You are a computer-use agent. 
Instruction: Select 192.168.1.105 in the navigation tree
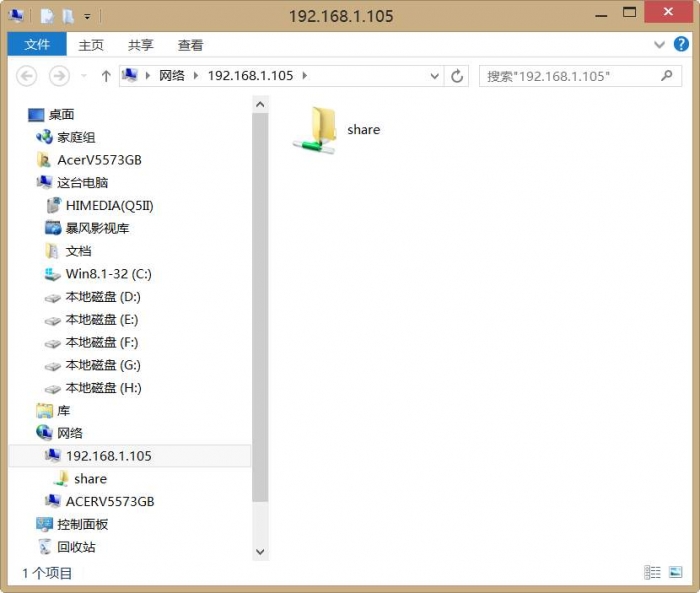(x=129, y=456)
